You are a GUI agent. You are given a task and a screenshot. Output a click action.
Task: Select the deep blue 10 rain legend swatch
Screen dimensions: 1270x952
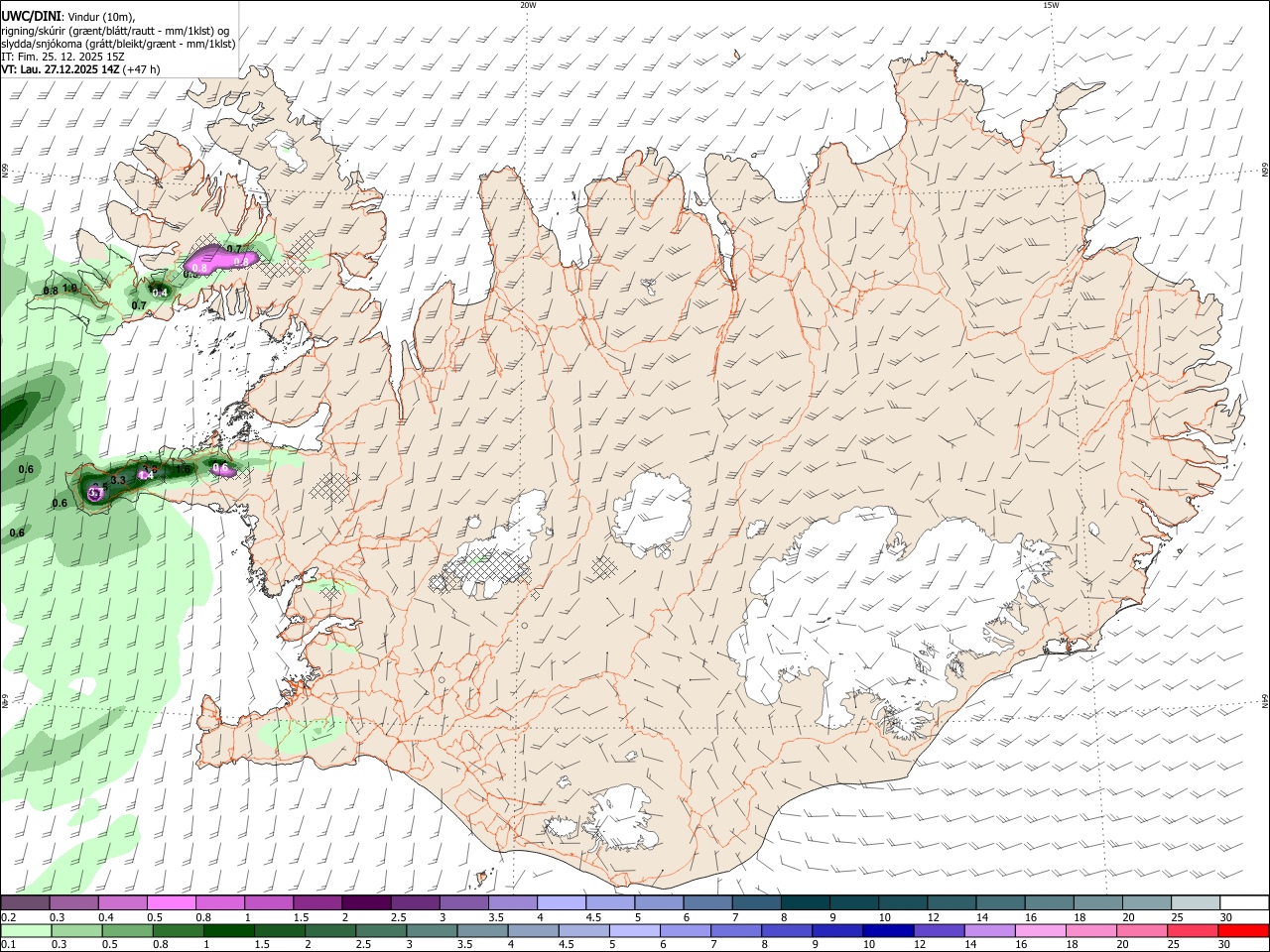(887, 931)
